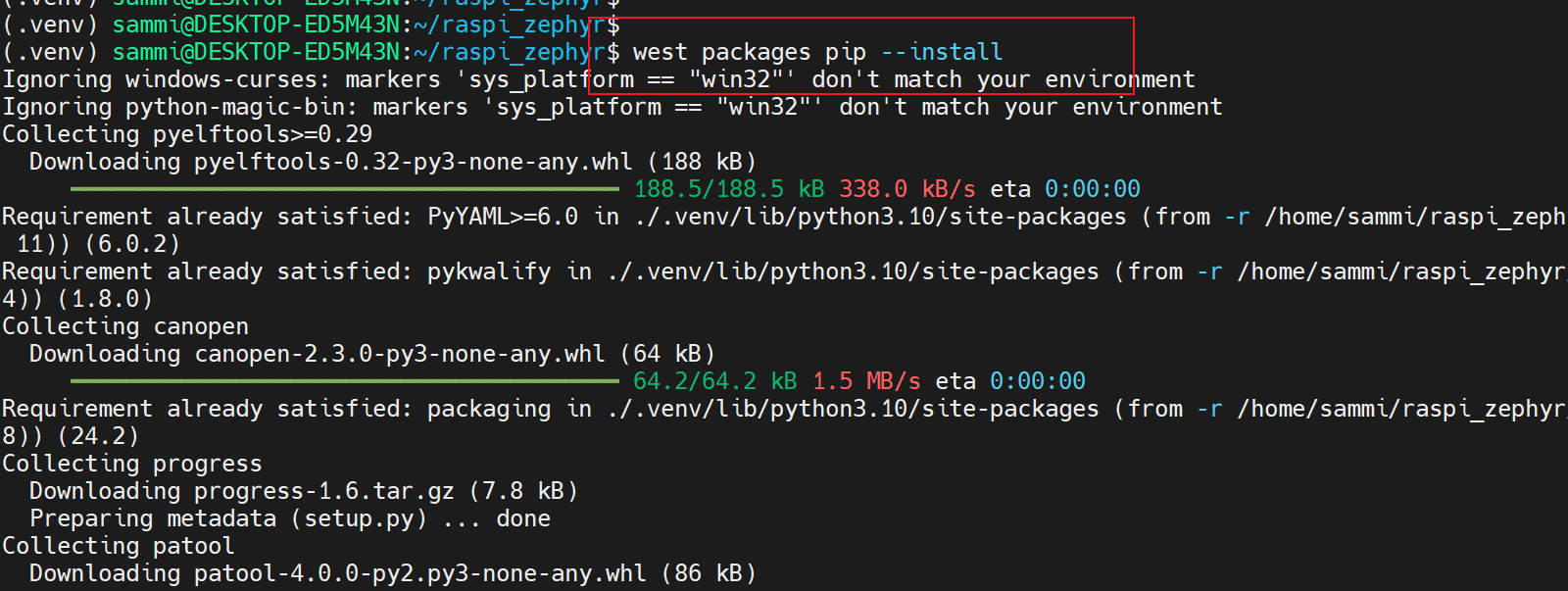Click 'Downloading pyelftools-0.32-py3-none-any.whl (188 kB)' line
Image resolution: width=1568 pixels, height=591 pixels.
[393, 162]
